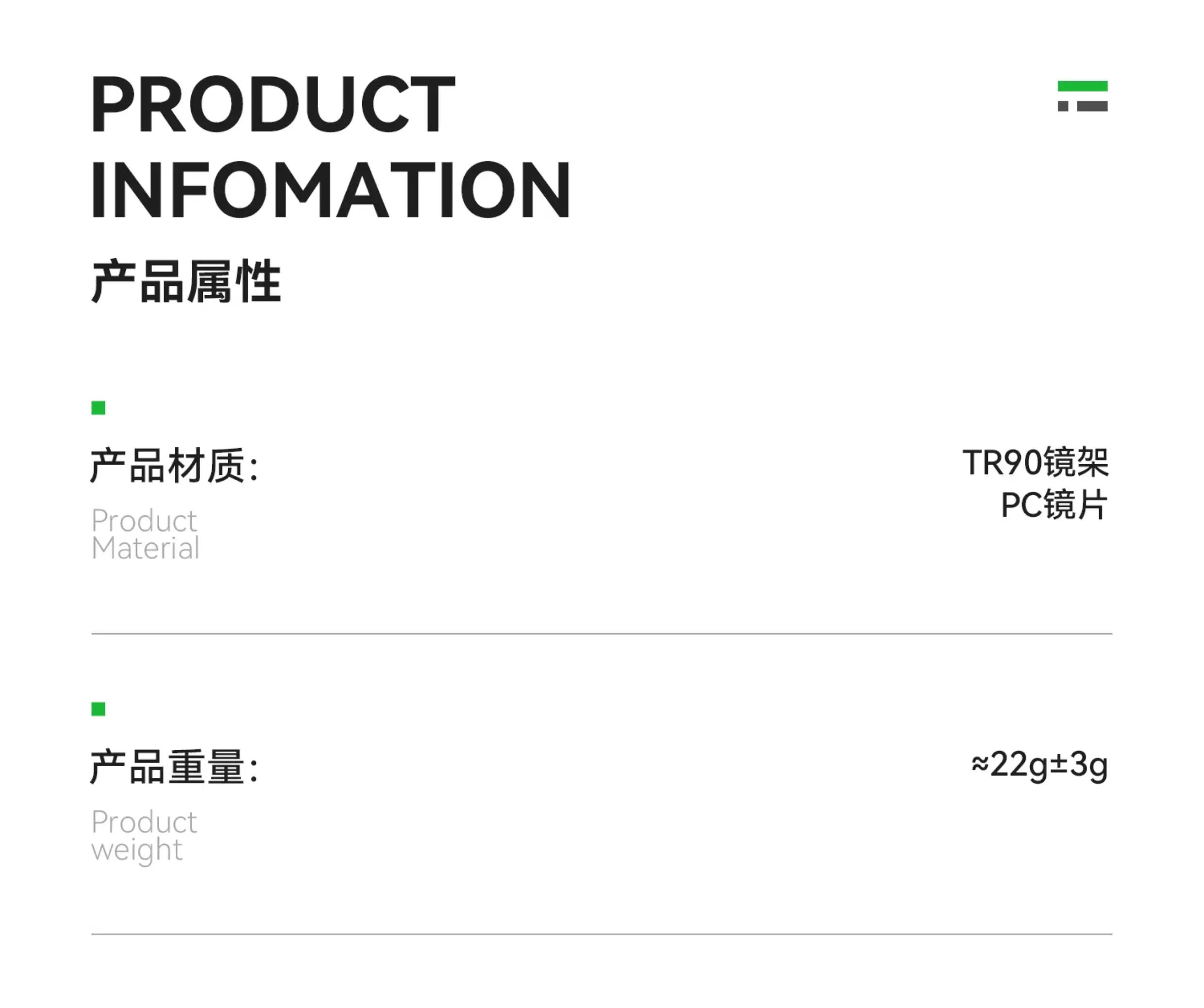1204x1008 pixels.
Task: Select the 产品重量 label
Action: pyautogui.click(x=174, y=767)
